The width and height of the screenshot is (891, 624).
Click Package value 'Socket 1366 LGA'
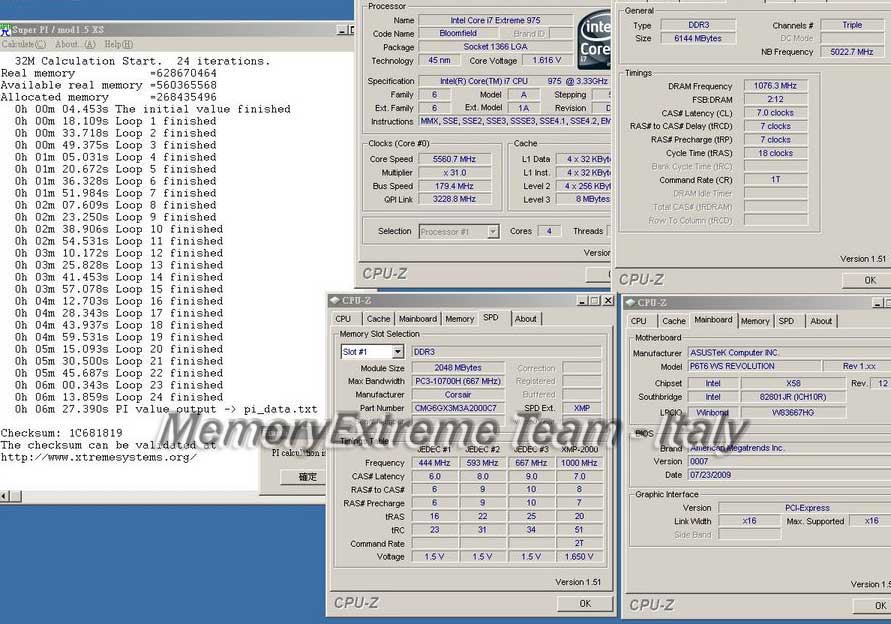click(x=496, y=47)
